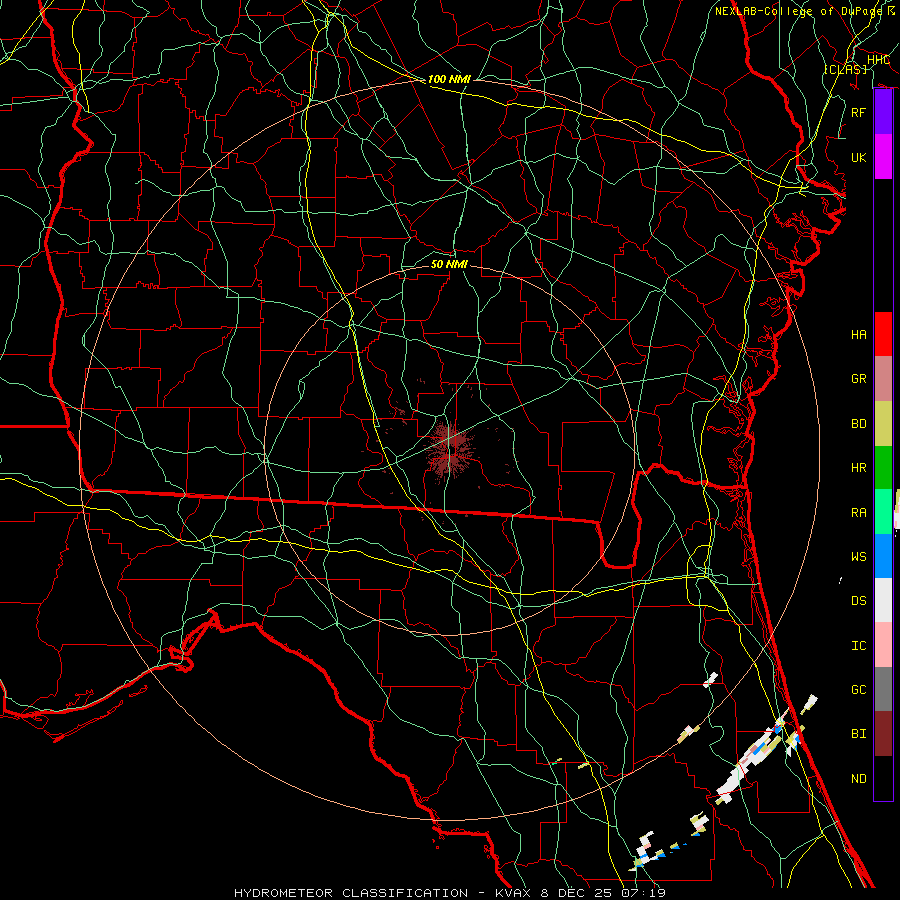This screenshot has height=900, width=900.
Task: Click the UK magenta legend swatch
Action: [883, 157]
